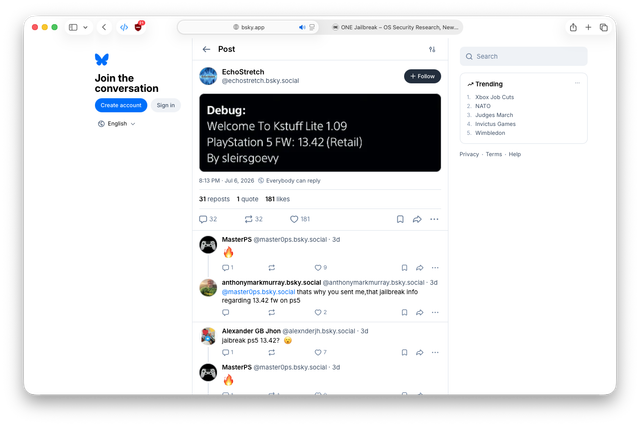Screen dimensions: 640x426
Task: Switch to ONE Jailbreak tab
Action: click(x=395, y=27)
